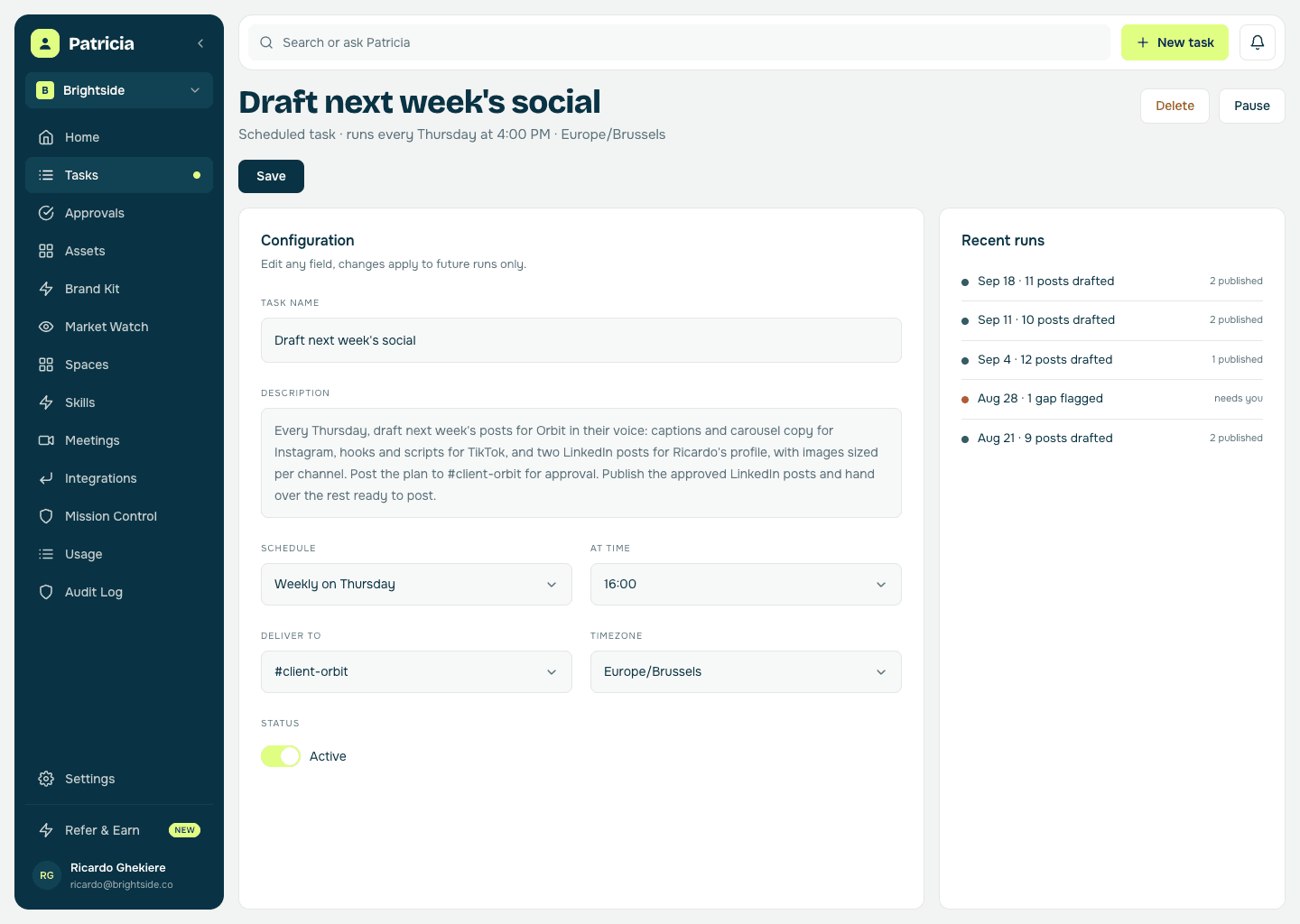1300x924 pixels.
Task: Click the Usage list icon
Action: [46, 554]
